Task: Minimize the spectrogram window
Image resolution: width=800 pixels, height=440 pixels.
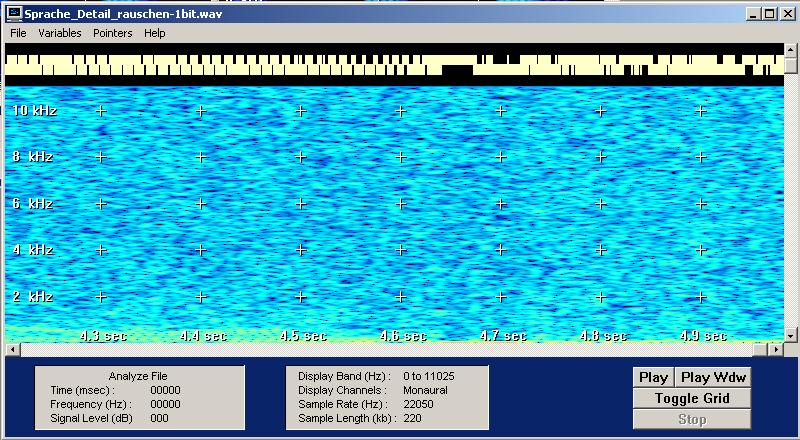Action: pos(754,14)
